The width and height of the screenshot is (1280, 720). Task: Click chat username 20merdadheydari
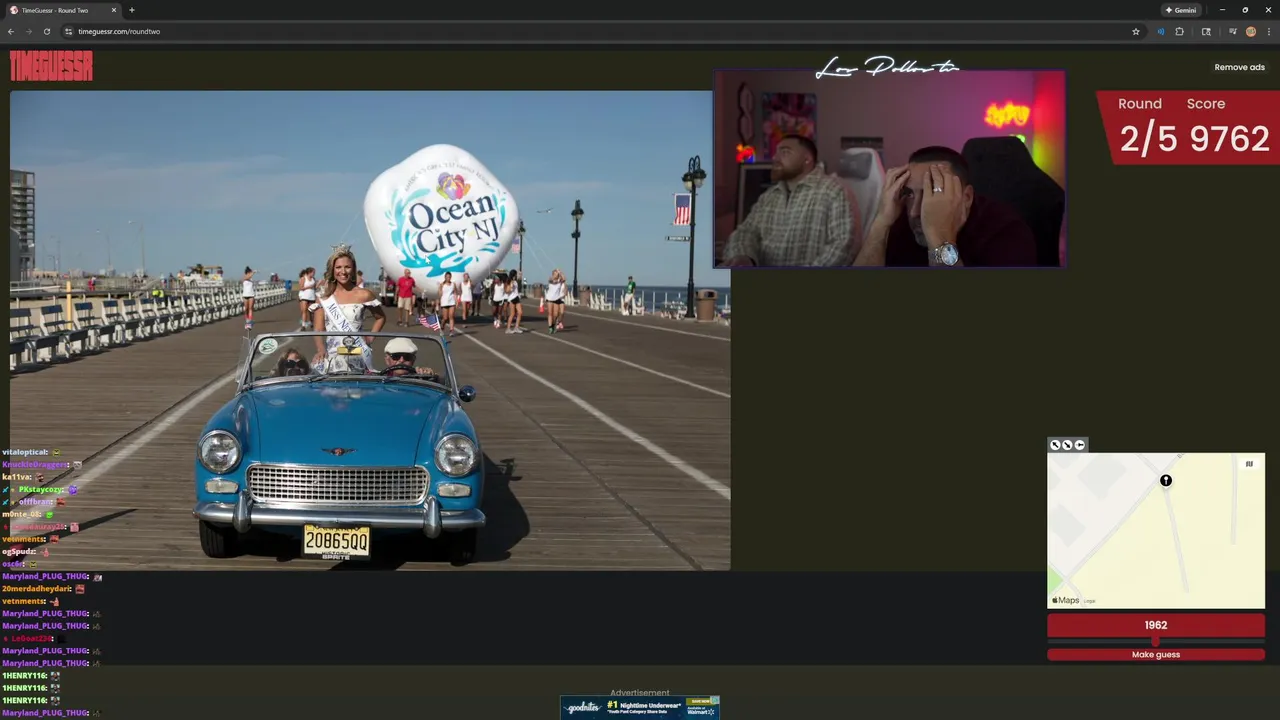coord(35,589)
